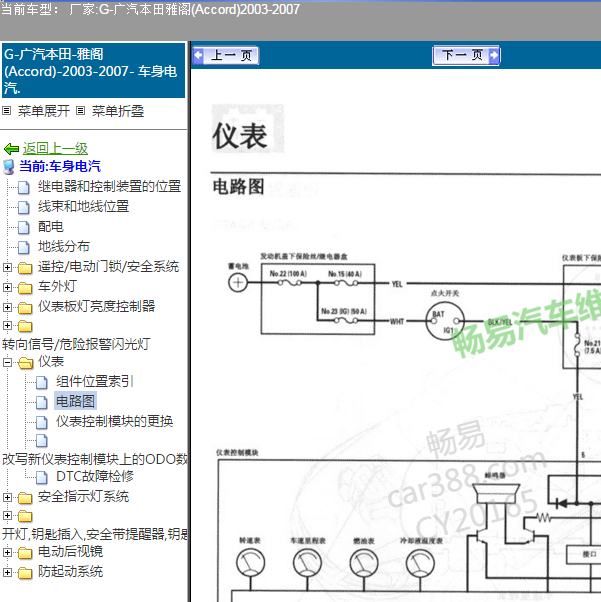601x602 pixels.
Task: Click folder icon next to 电动后视镜
Action: coord(25,553)
